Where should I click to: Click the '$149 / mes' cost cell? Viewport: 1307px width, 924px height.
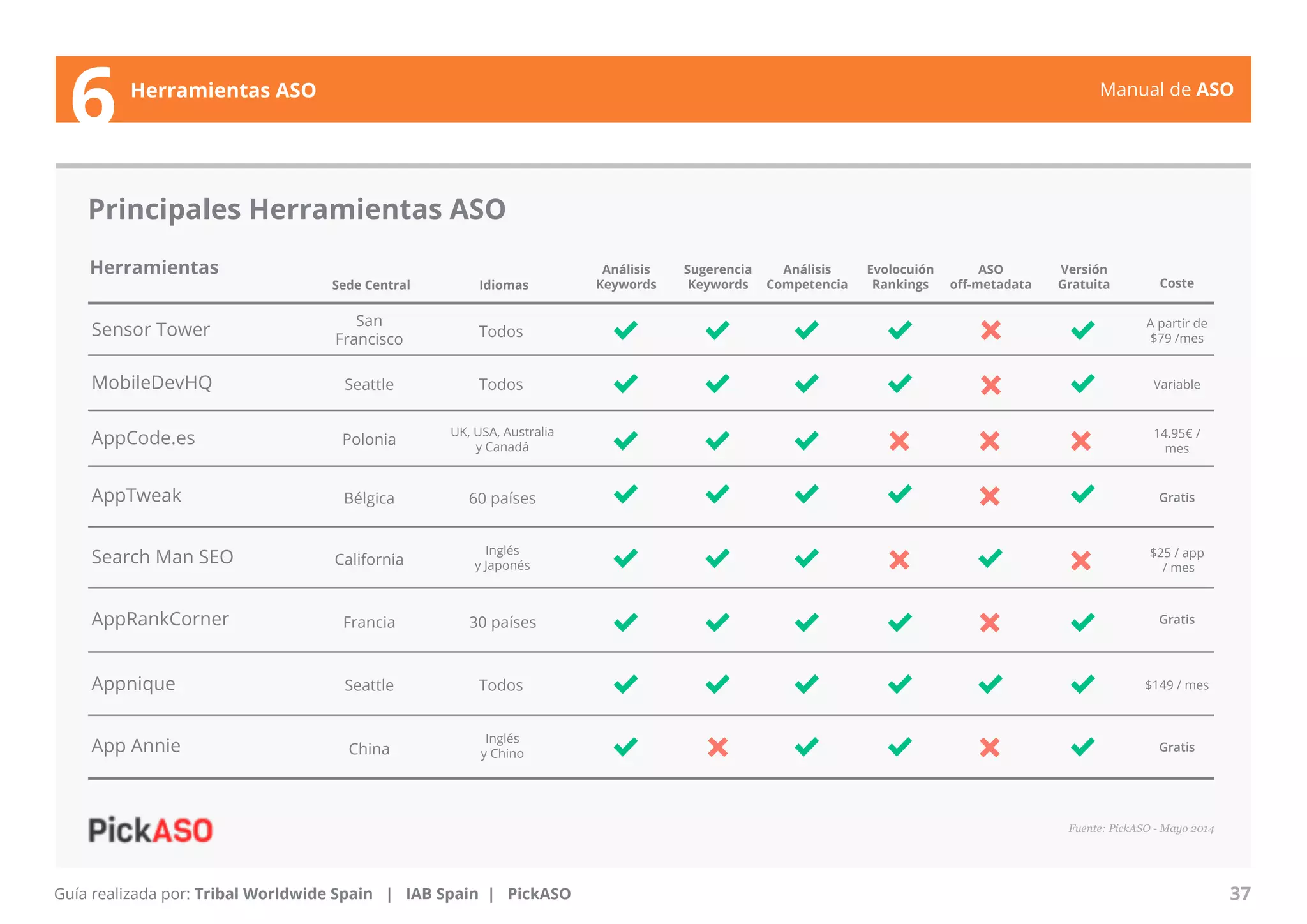(1177, 685)
